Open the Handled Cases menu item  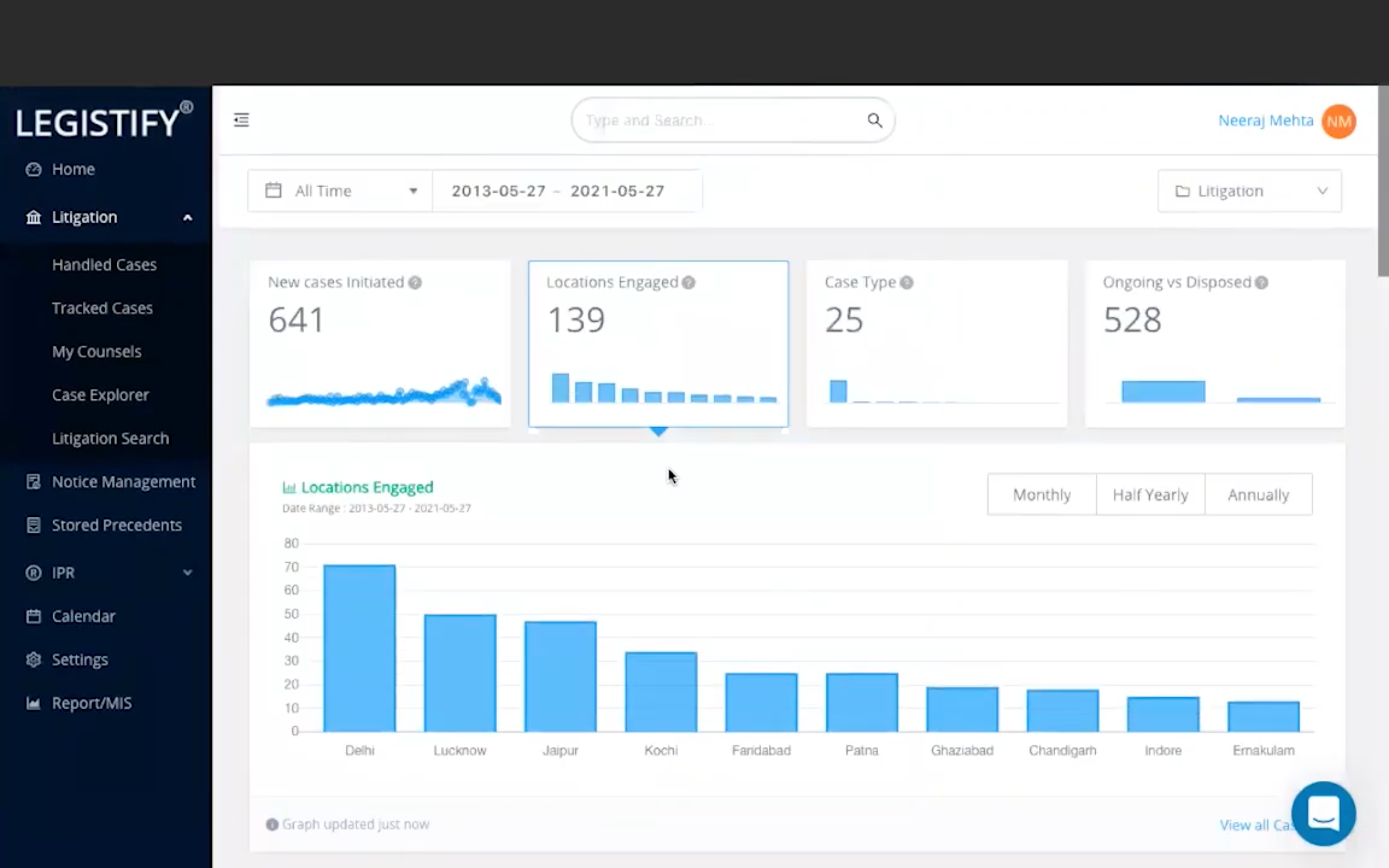104,264
